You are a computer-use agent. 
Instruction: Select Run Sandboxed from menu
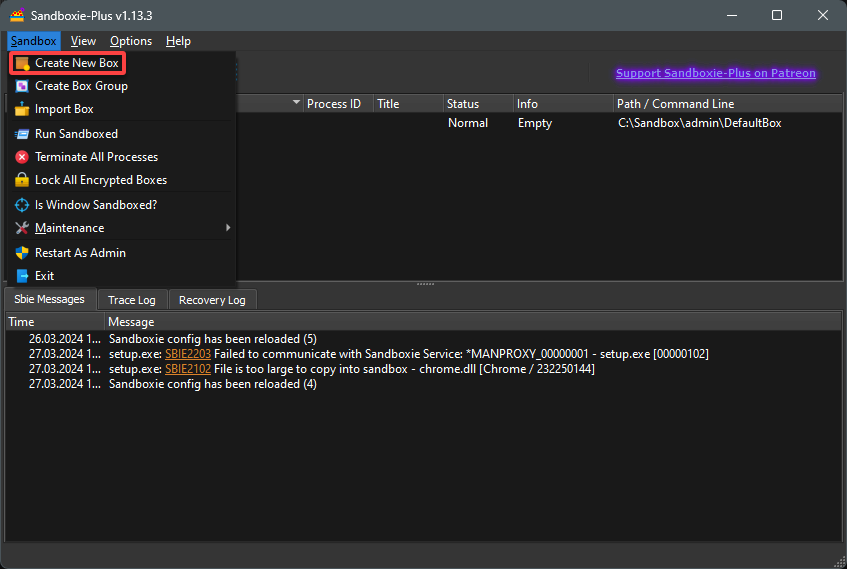click(x=122, y=134)
